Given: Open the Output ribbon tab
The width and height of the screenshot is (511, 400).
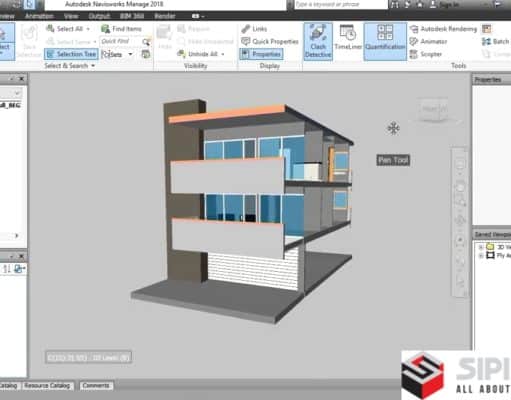Looking at the screenshot, I should [x=99, y=16].
